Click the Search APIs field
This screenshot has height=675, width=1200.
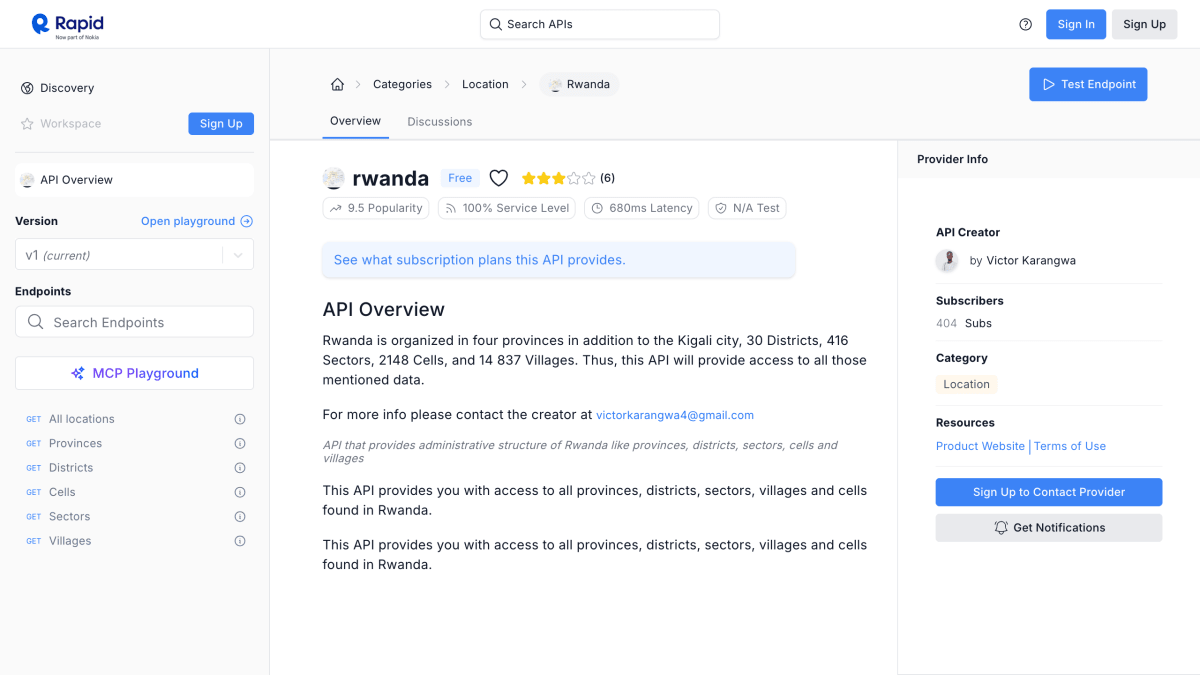click(x=600, y=24)
